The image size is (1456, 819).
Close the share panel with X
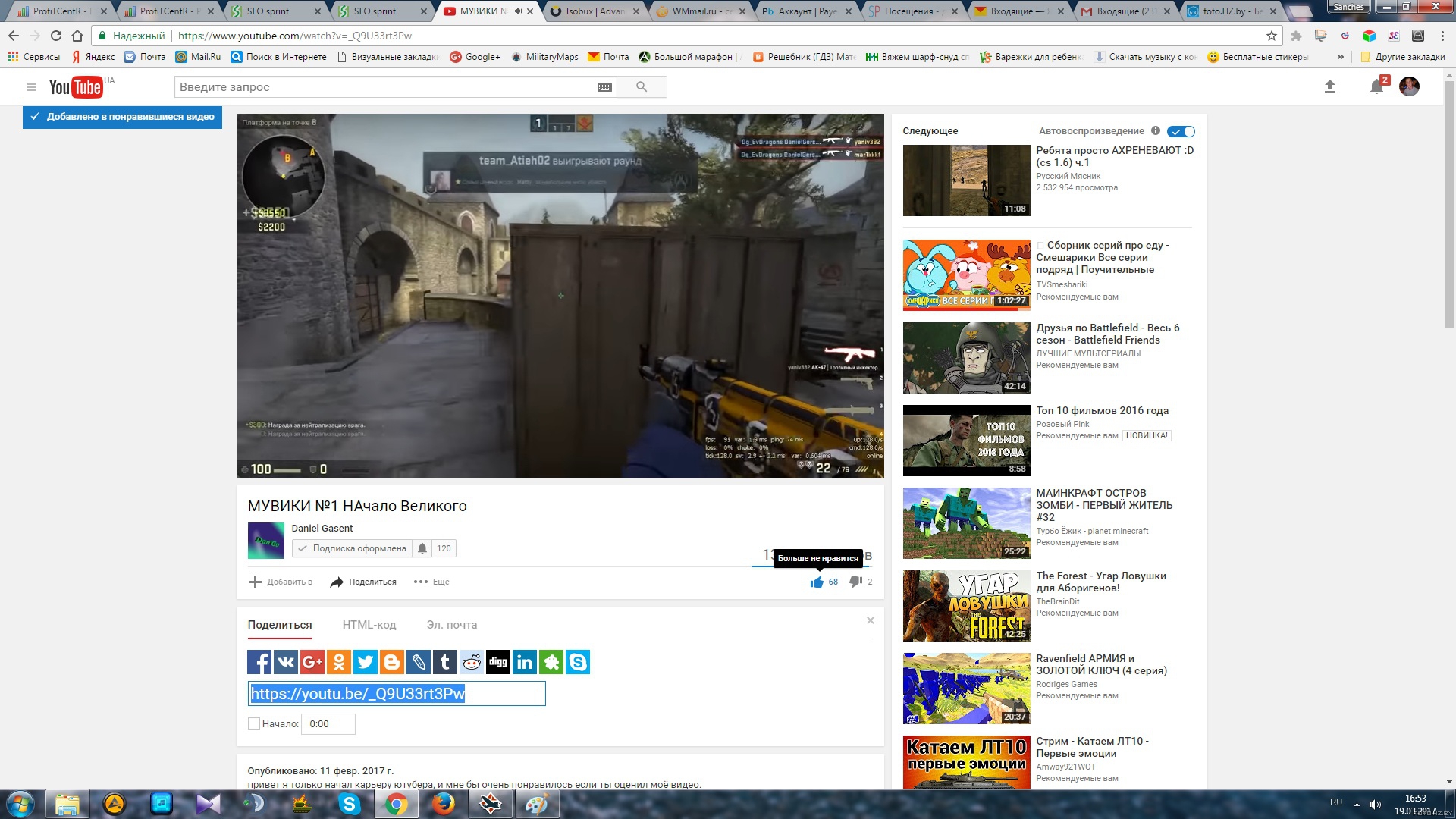[x=871, y=620]
